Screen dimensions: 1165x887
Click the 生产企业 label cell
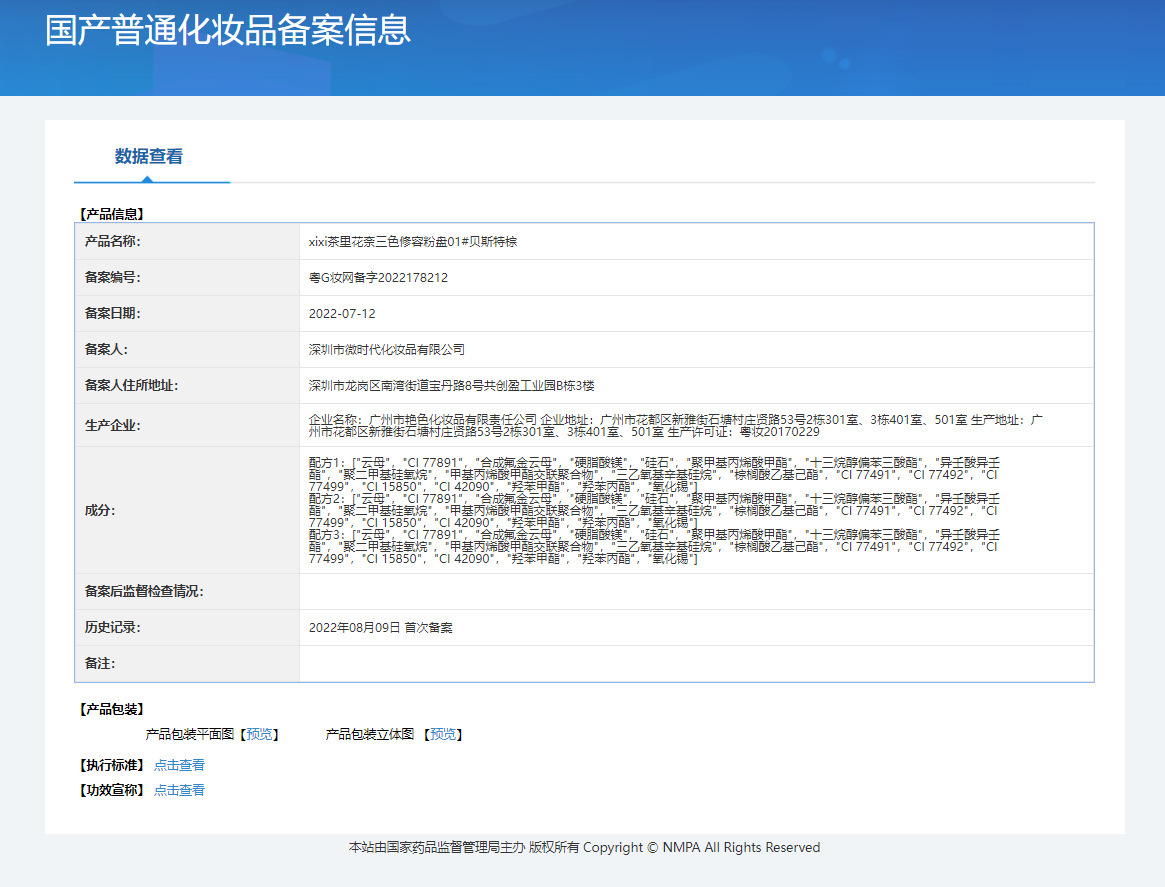[x=187, y=425]
